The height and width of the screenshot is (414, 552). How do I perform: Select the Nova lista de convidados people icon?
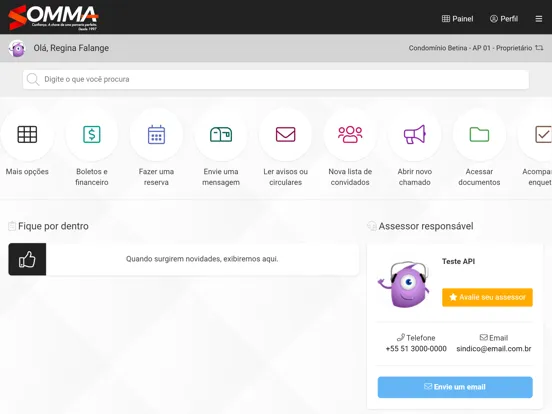[350, 134]
